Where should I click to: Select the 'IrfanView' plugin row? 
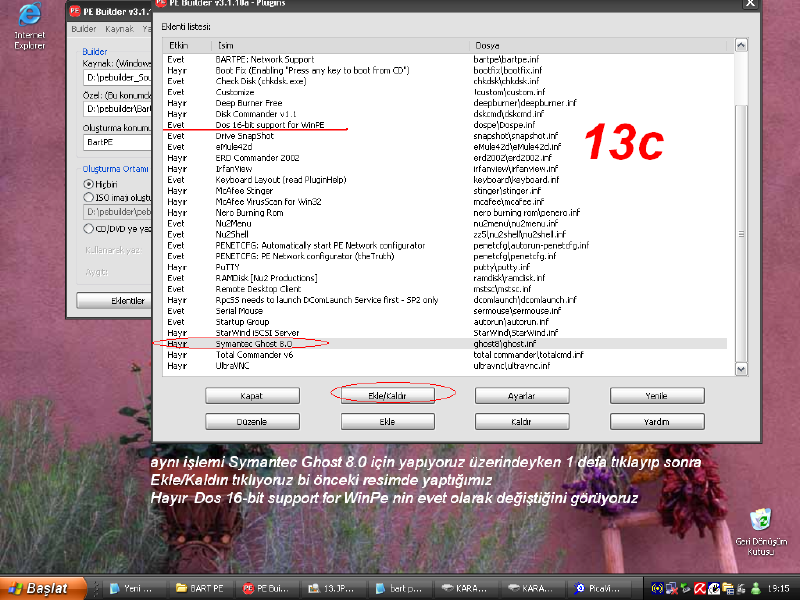click(445, 169)
